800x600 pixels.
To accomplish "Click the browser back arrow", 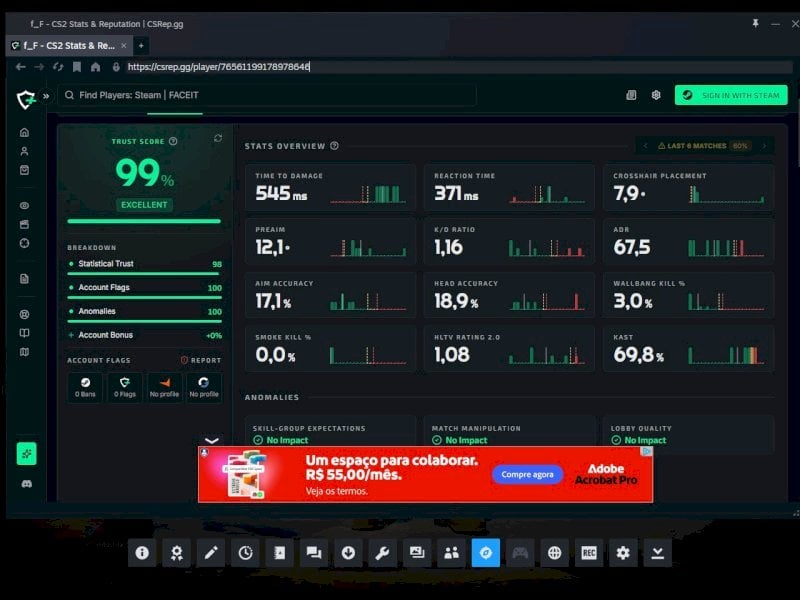I will pos(20,67).
